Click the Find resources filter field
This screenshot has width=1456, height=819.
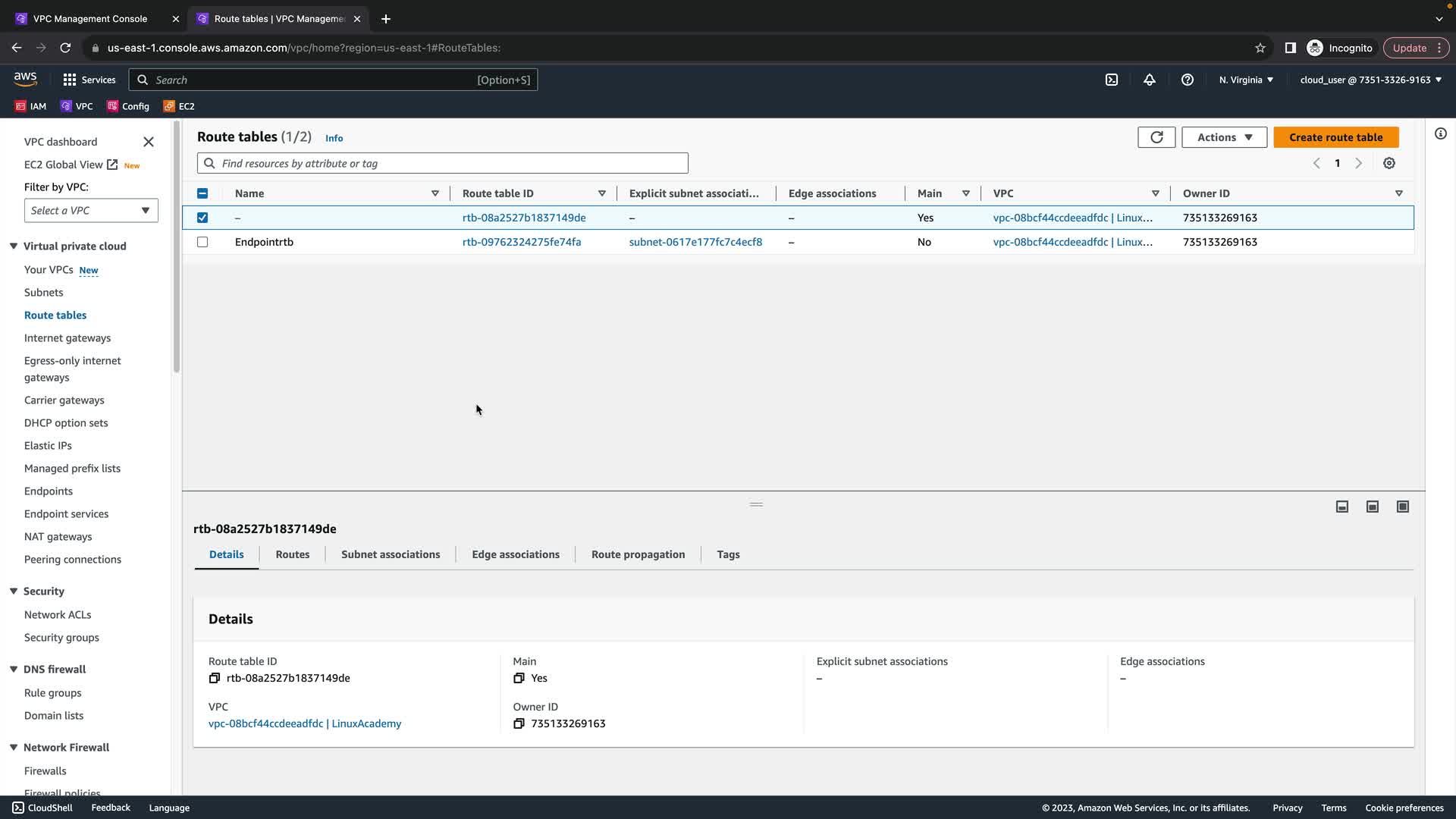pyautogui.click(x=444, y=163)
